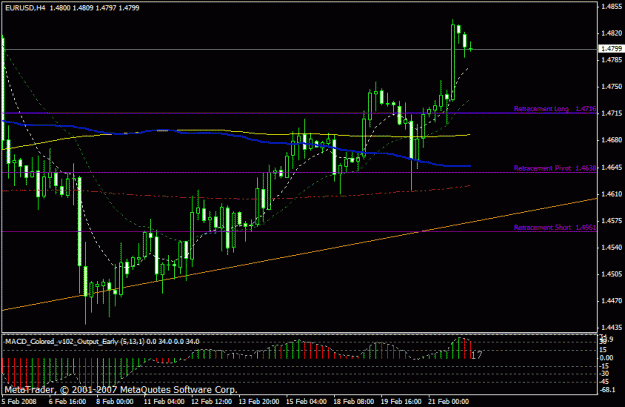Viewport: 625px width, 407px height.
Task: Click the latest candle at the current price line
Action: (471, 49)
